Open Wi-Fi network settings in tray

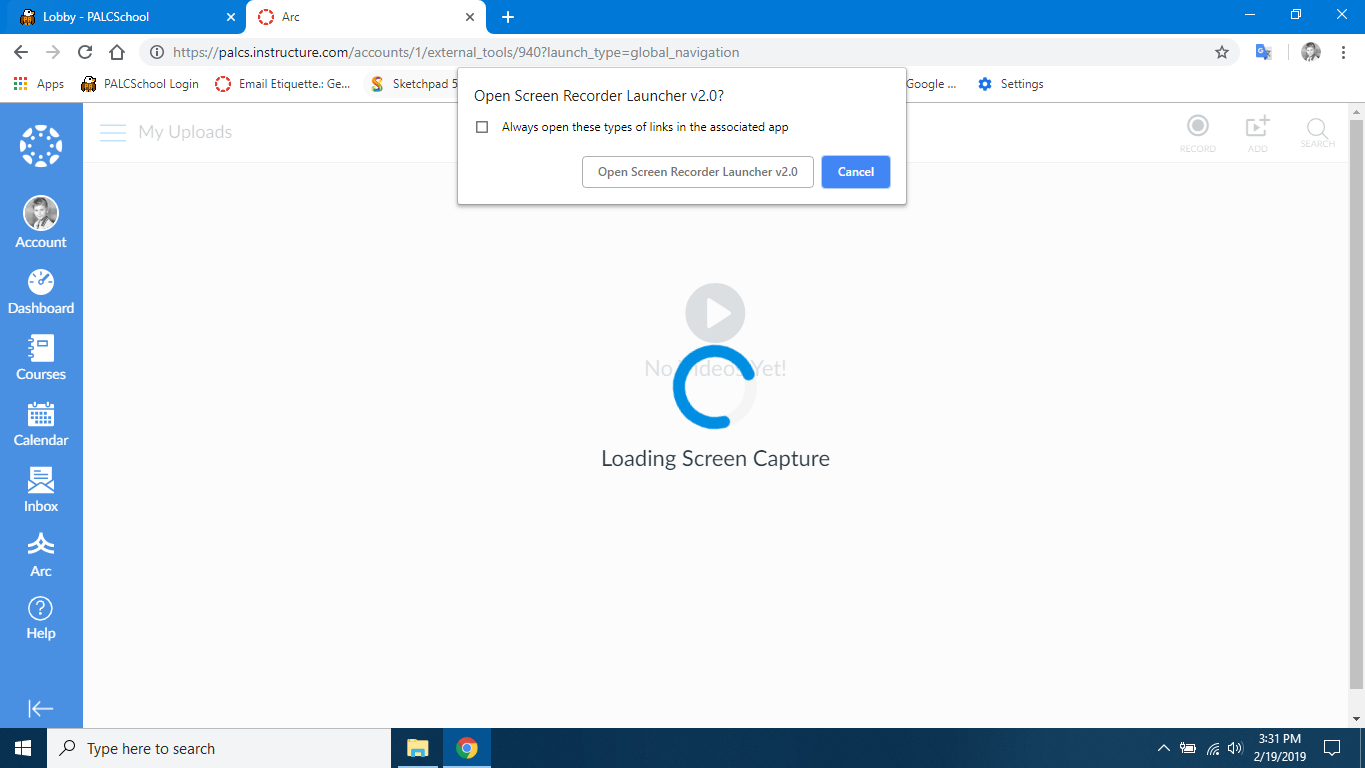click(1213, 748)
